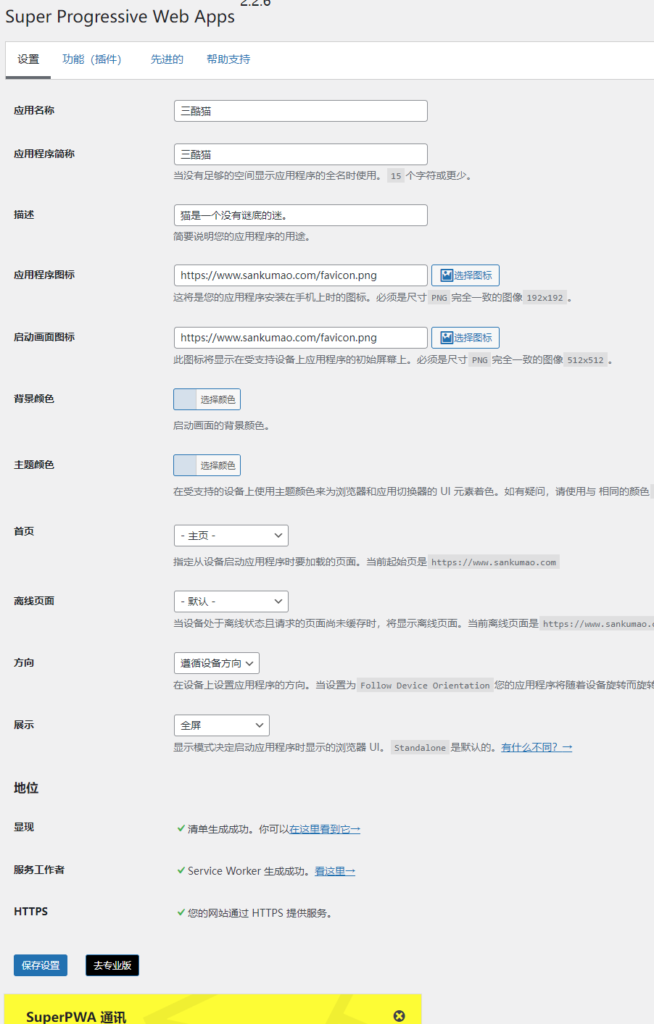The height and width of the screenshot is (1024, 654).
Task: Click 选择图标 button for 启动画面图标
Action: click(465, 338)
